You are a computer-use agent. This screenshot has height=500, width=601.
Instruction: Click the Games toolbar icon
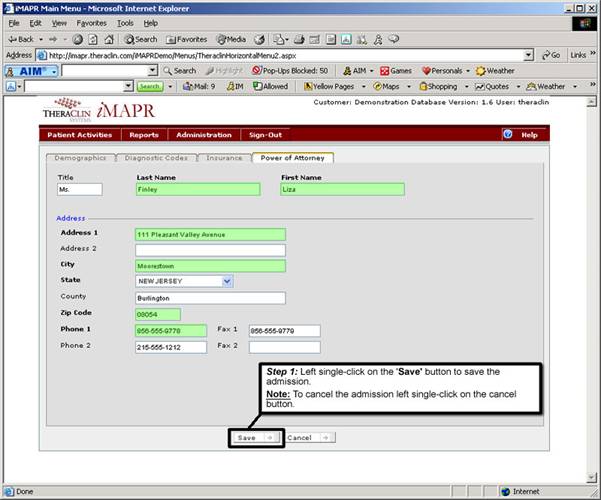click(396, 71)
